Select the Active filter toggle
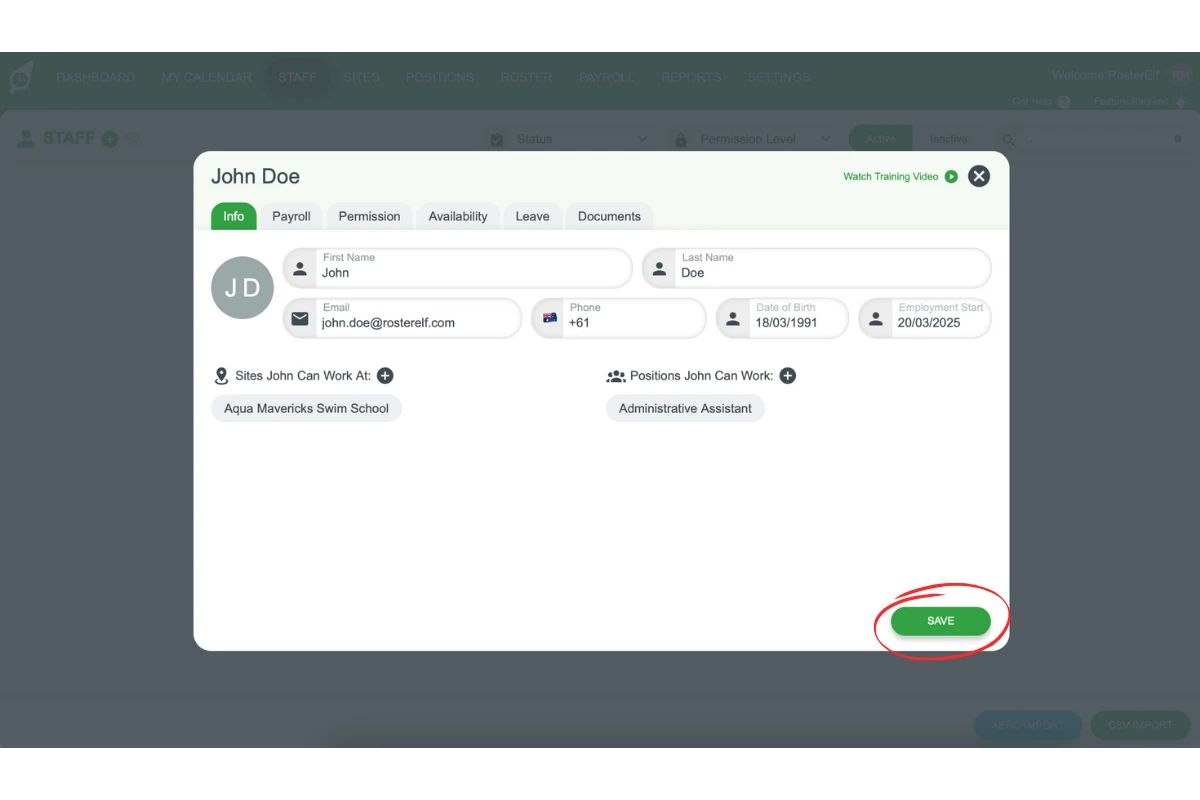This screenshot has height=800, width=1200. (x=881, y=139)
